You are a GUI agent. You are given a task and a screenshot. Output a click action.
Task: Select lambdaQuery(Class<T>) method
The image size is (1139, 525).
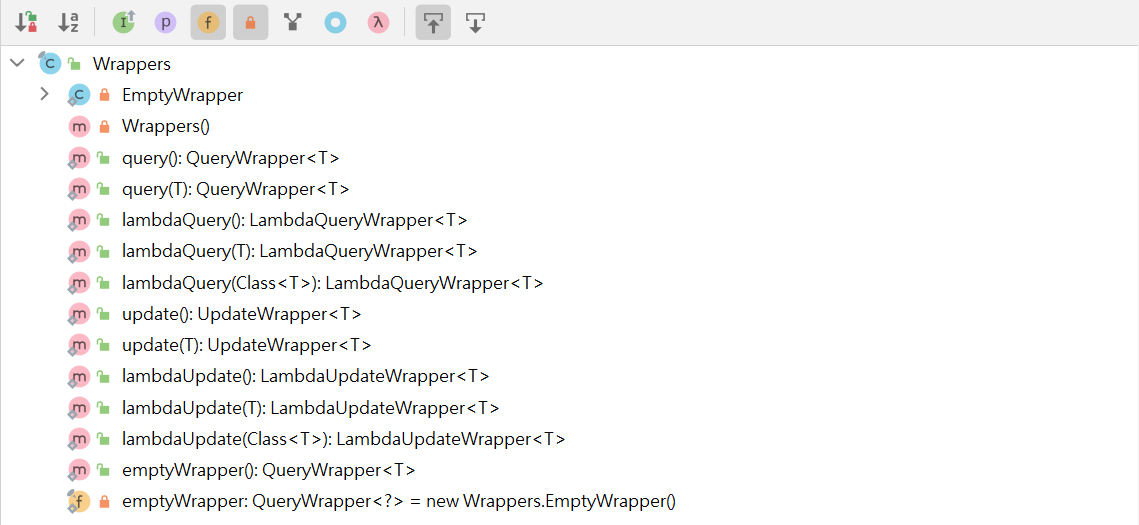click(x=333, y=282)
